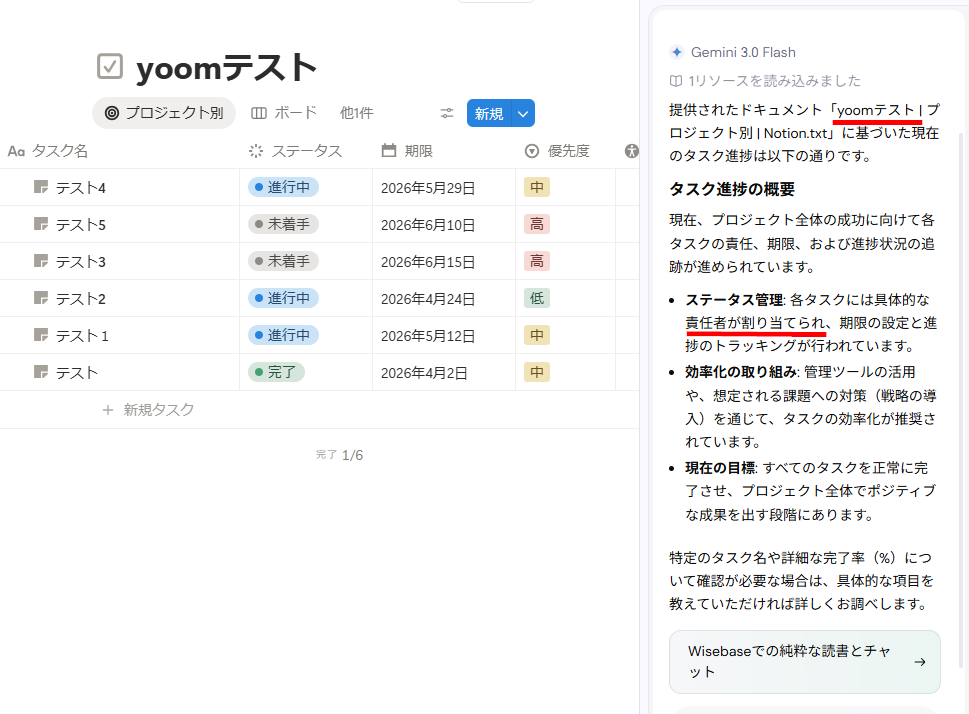Open the 優先度 column header menu

557,151
